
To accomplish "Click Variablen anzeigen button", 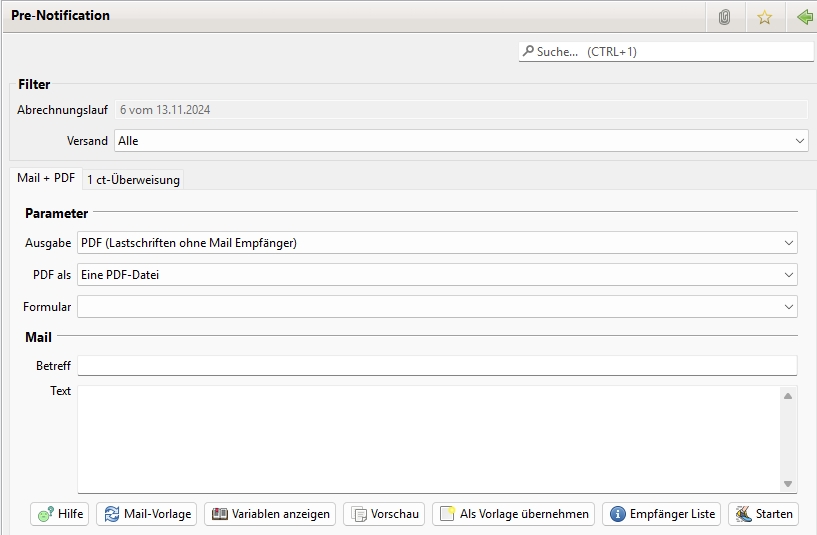I will pyautogui.click(x=270, y=514).
